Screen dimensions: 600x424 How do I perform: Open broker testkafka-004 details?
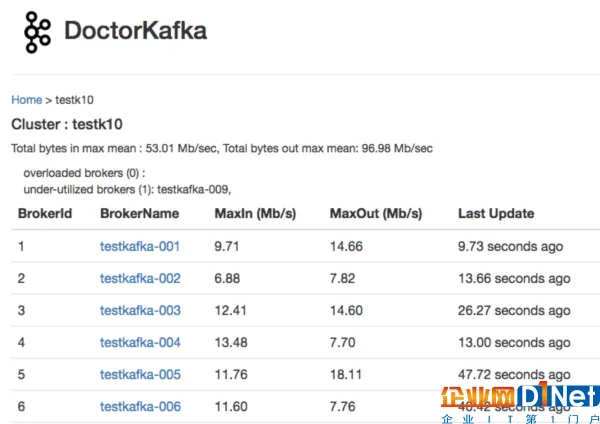pos(140,342)
